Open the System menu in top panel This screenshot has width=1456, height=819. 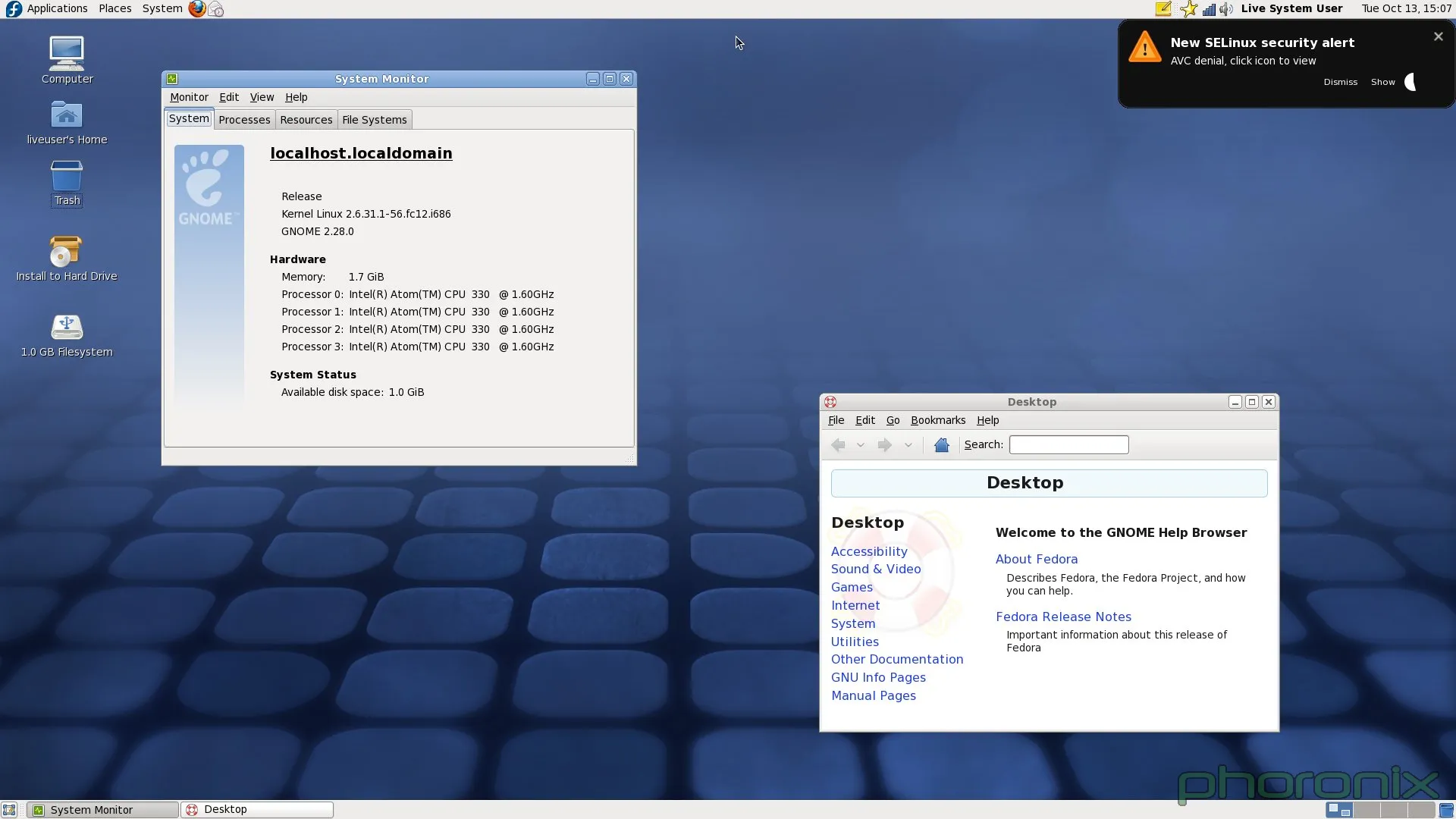click(x=162, y=8)
